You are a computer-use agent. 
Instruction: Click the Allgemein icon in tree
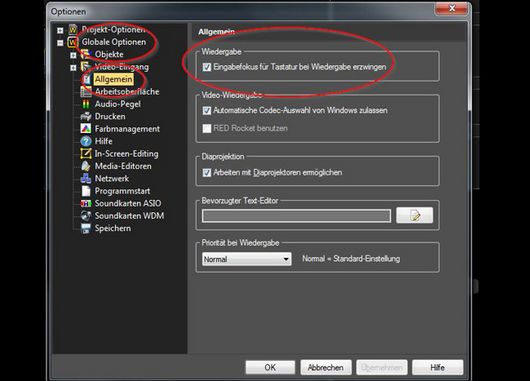click(x=87, y=79)
